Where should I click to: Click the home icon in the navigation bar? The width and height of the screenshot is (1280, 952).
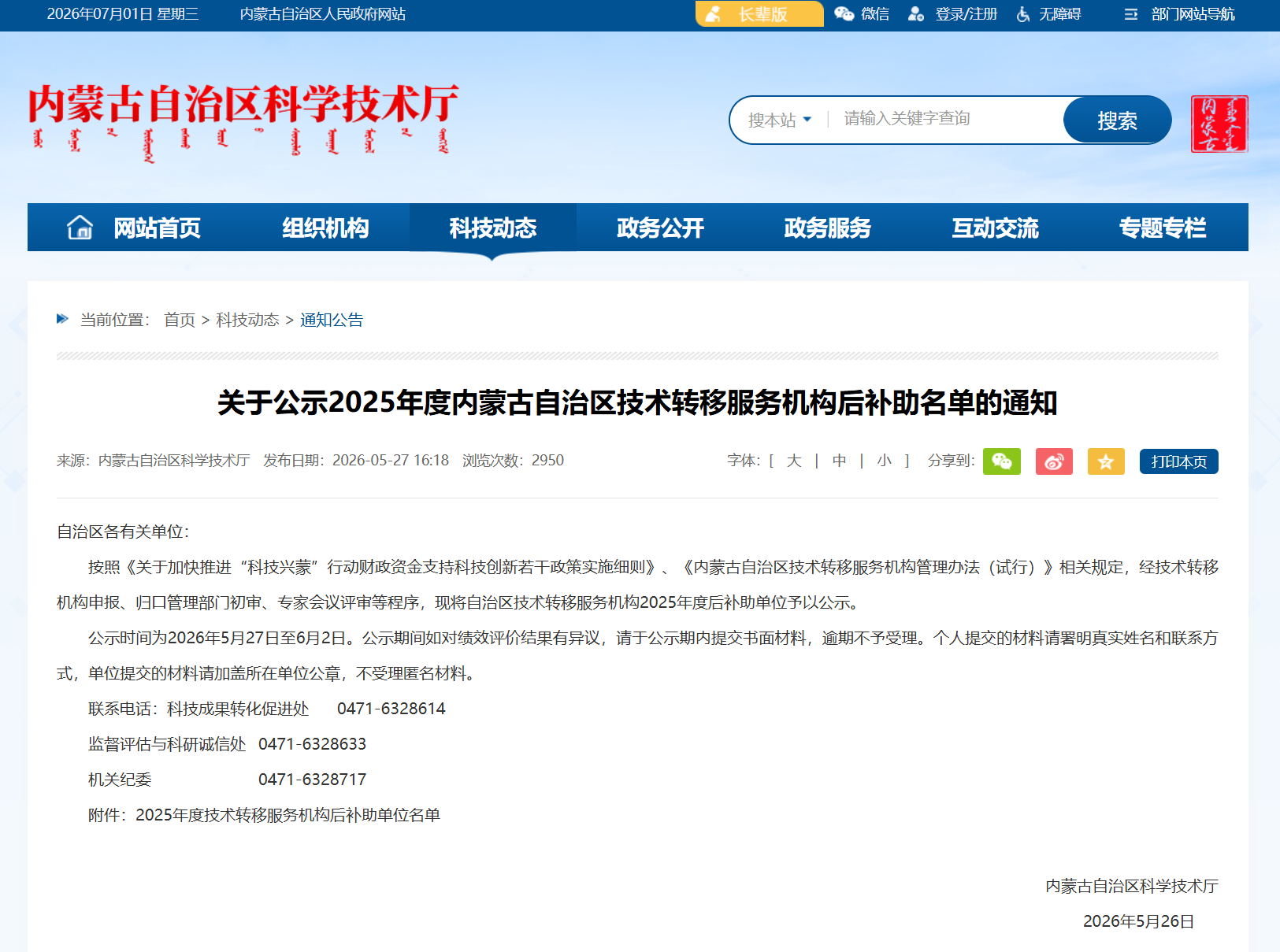coord(80,228)
